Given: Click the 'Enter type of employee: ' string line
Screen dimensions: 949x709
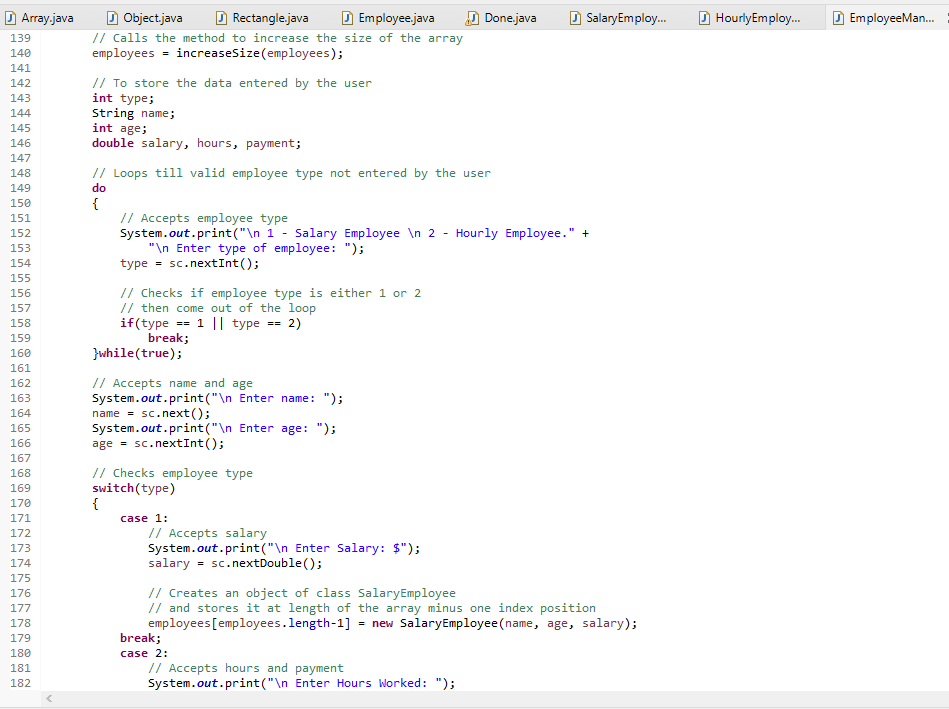Looking at the screenshot, I should (x=256, y=248).
